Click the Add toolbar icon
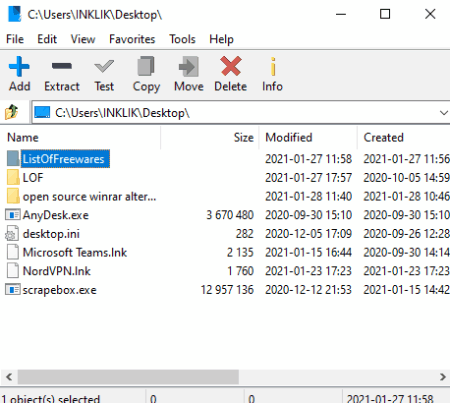Screen dimensions: 450x403 tap(19, 66)
